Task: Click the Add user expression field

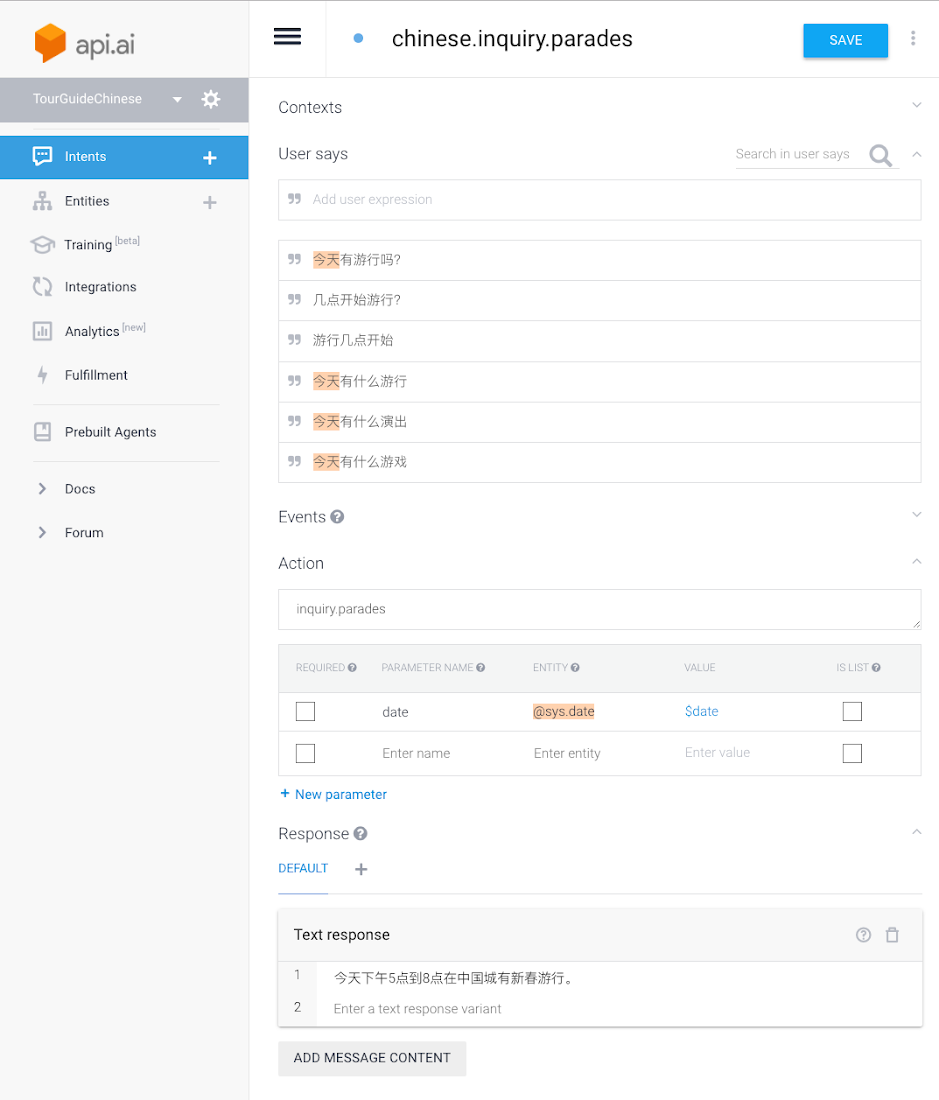Action: [x=600, y=199]
